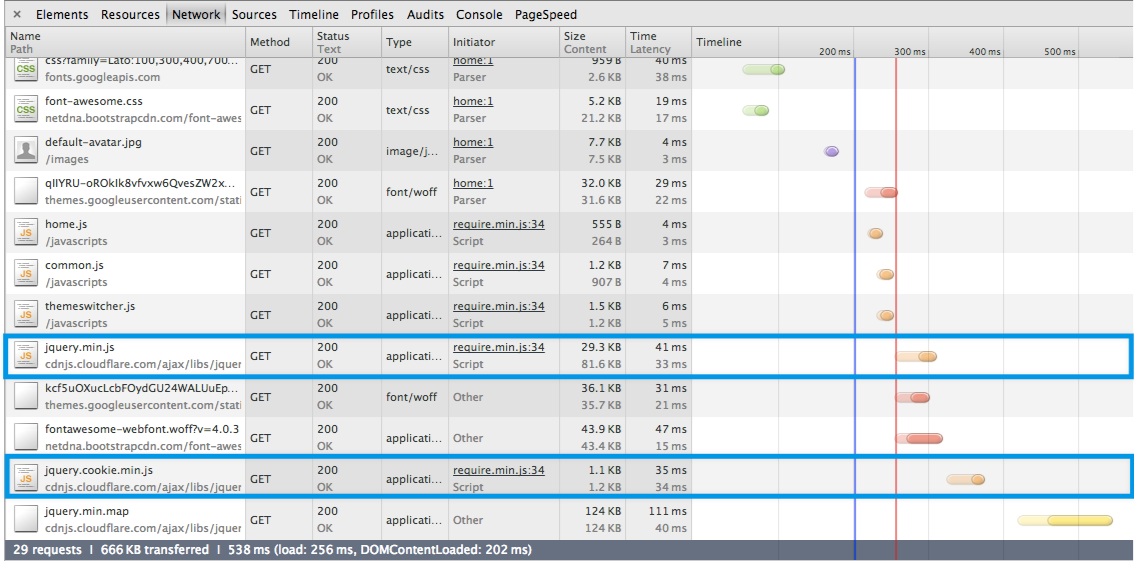Select the Network tab

196,14
